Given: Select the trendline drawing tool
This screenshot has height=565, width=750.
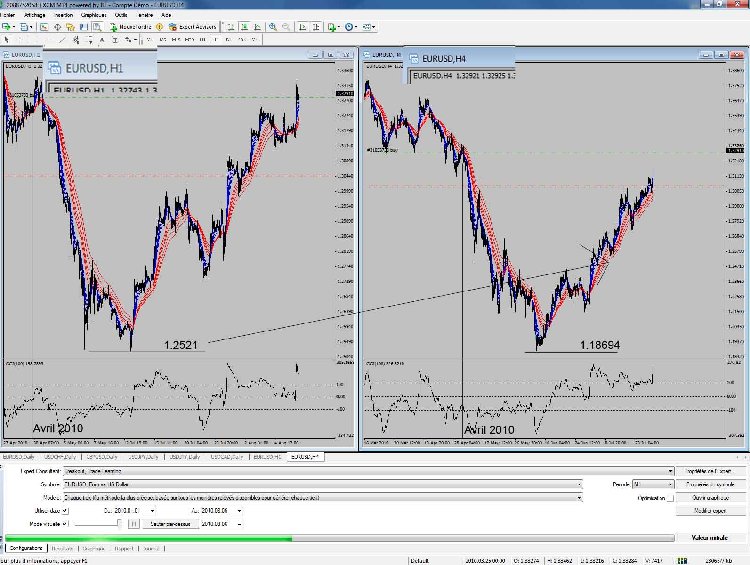Looking at the screenshot, I should coord(62,40).
